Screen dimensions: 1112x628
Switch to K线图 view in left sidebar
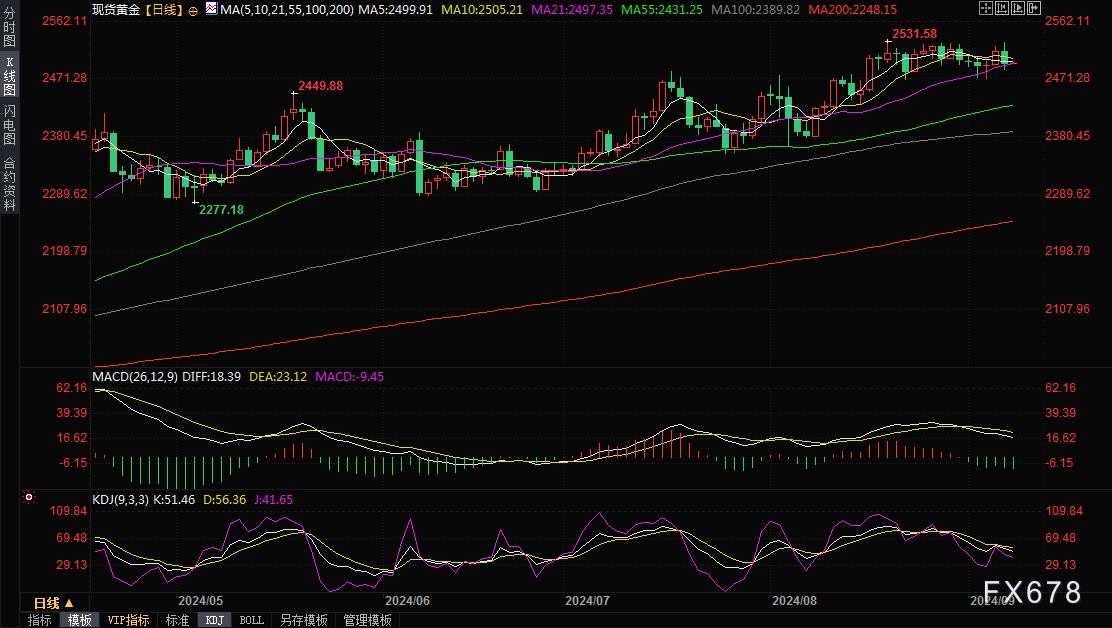[x=9, y=76]
